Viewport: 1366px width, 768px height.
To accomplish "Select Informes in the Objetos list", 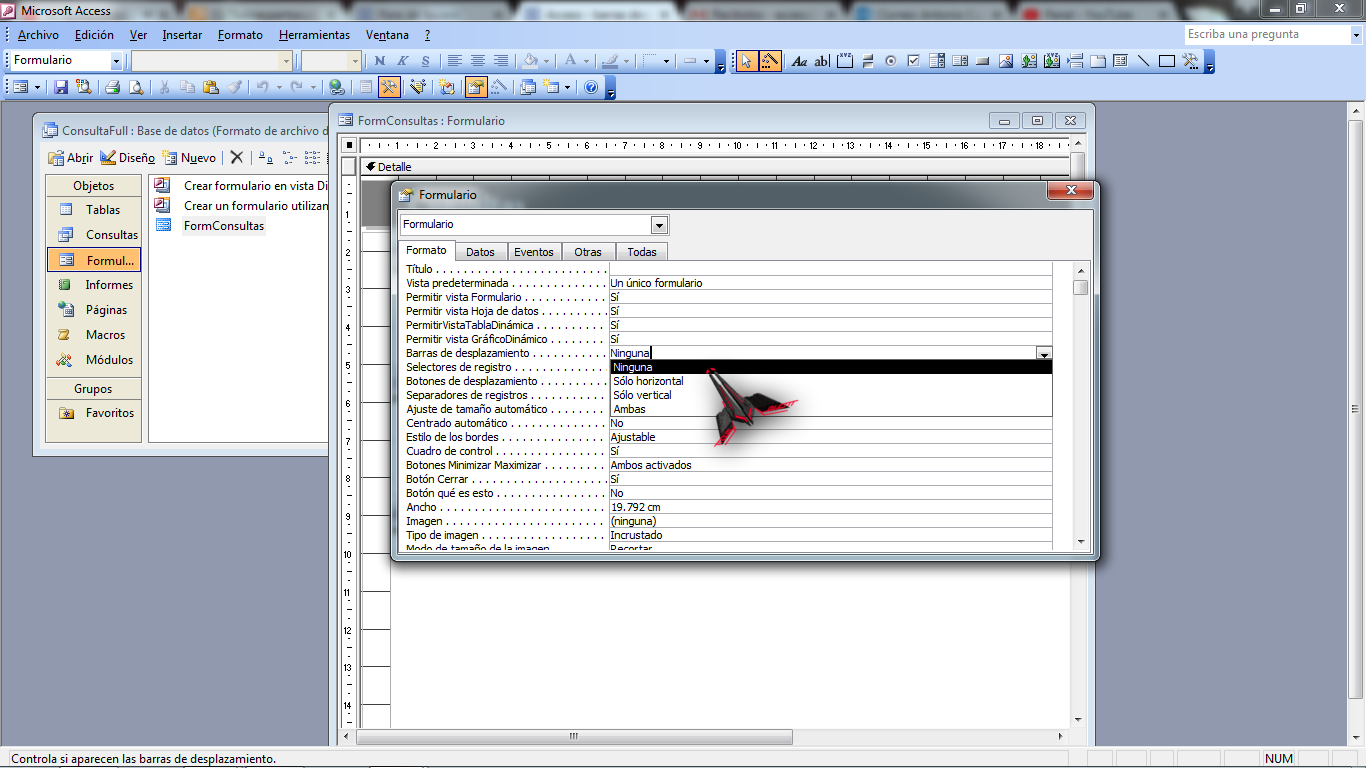I will click(x=94, y=285).
